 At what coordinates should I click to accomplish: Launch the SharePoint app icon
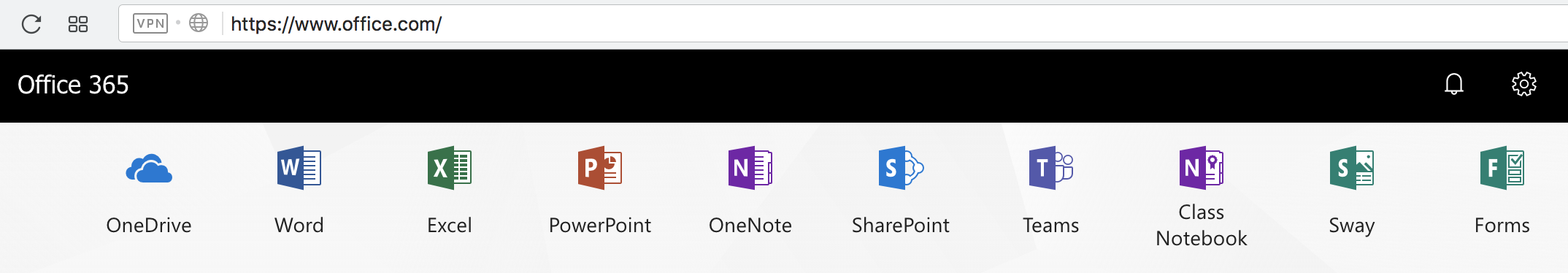tap(901, 168)
